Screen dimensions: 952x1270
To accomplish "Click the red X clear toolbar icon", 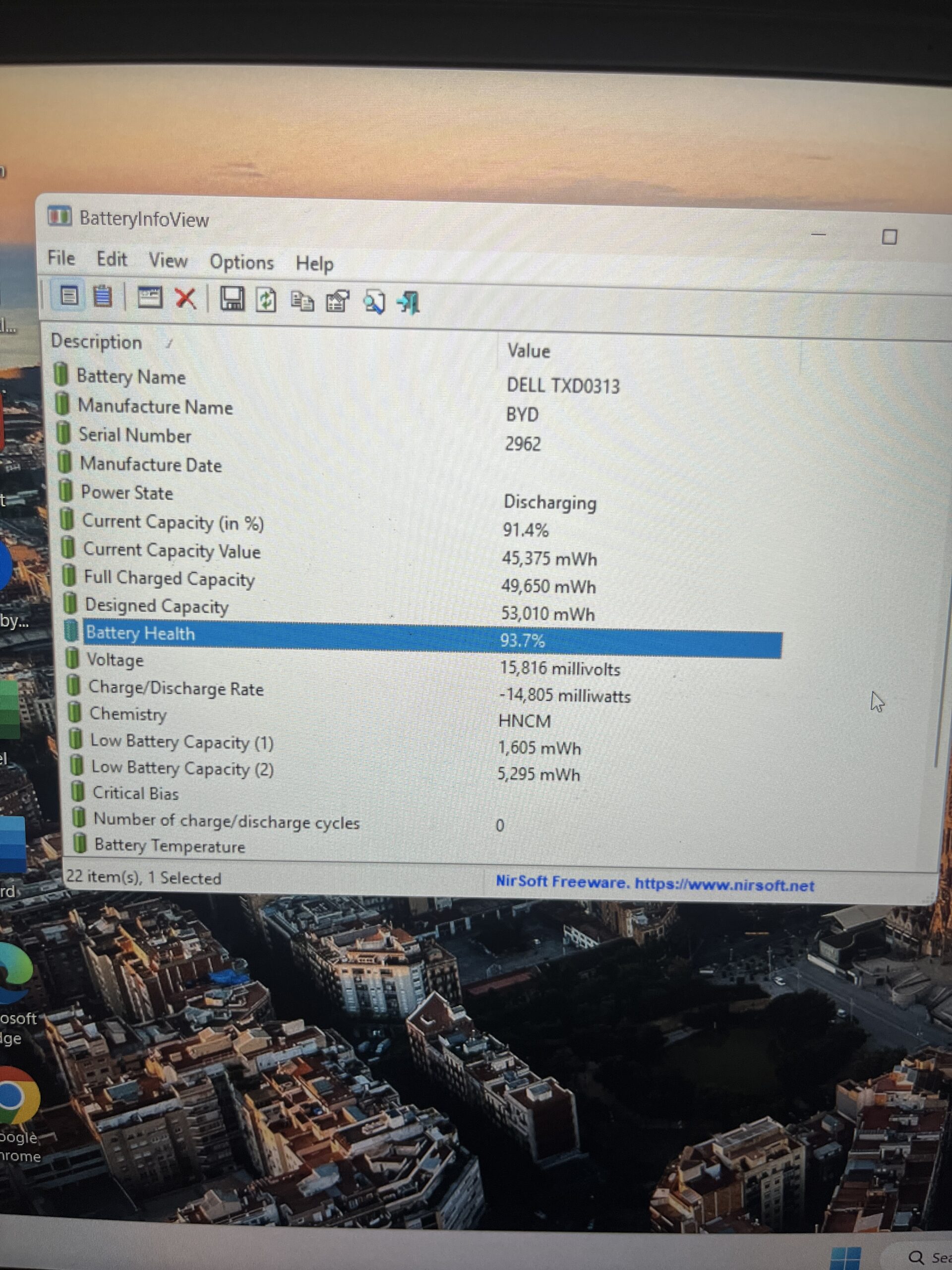I will click(185, 298).
